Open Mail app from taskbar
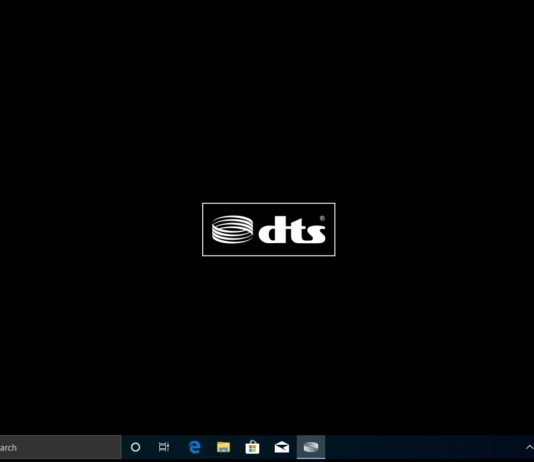 (x=282, y=447)
